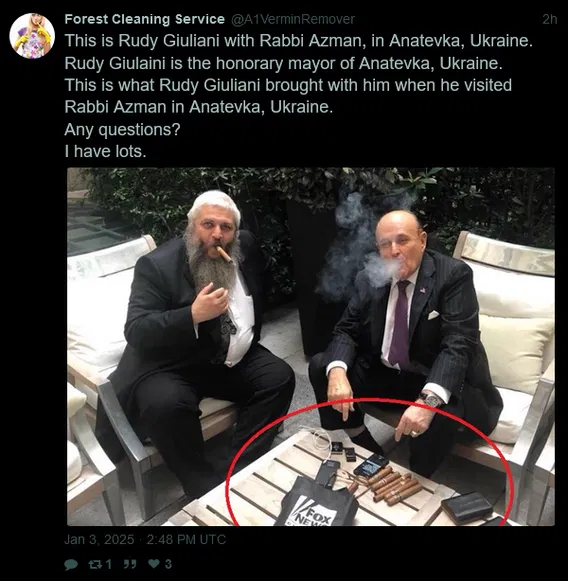Open the Forest Cleaning Service profile avatar
This screenshot has width=568, height=581.
pos(32,36)
